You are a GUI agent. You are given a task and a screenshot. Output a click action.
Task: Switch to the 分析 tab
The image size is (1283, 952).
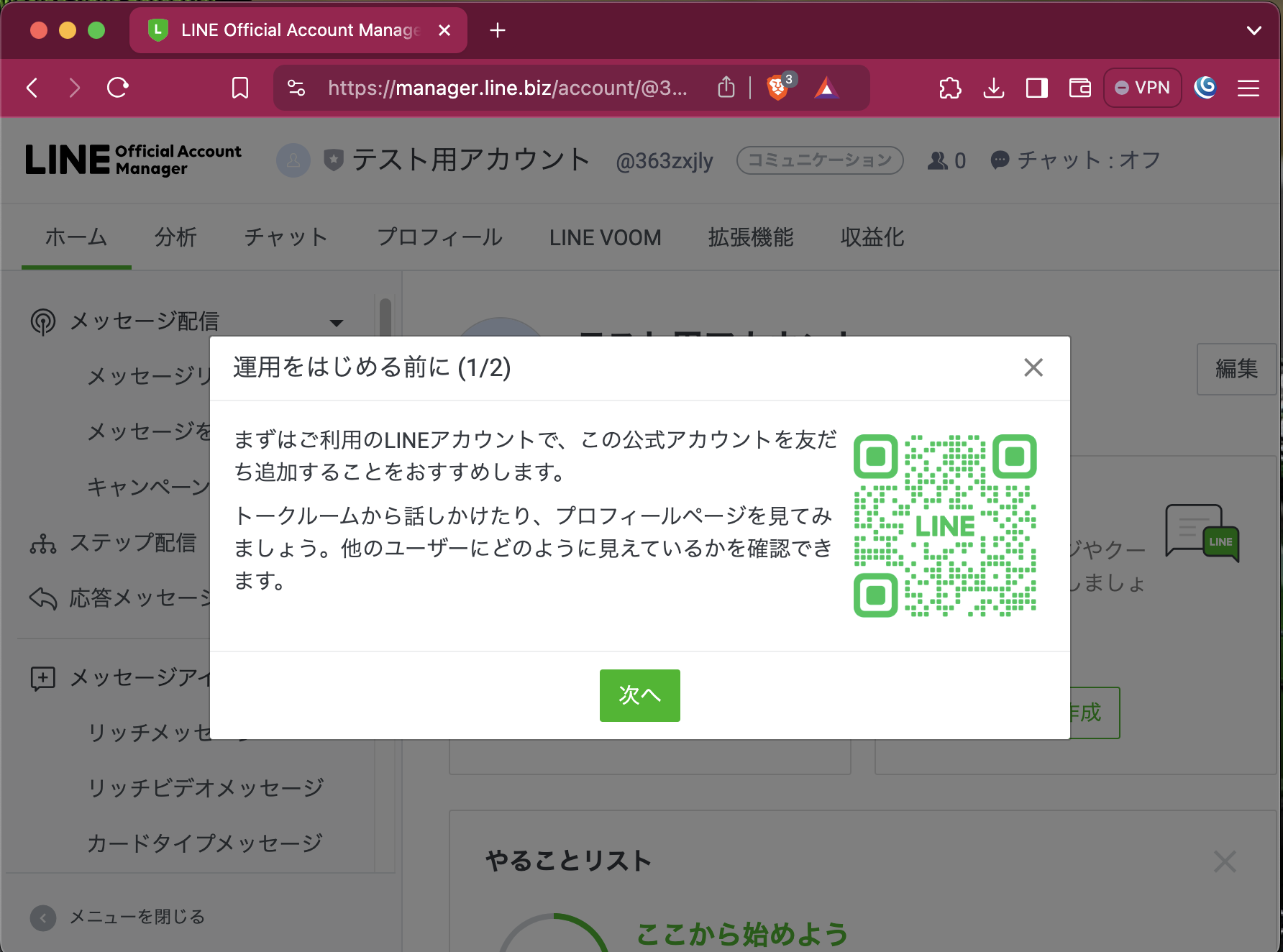click(x=175, y=237)
